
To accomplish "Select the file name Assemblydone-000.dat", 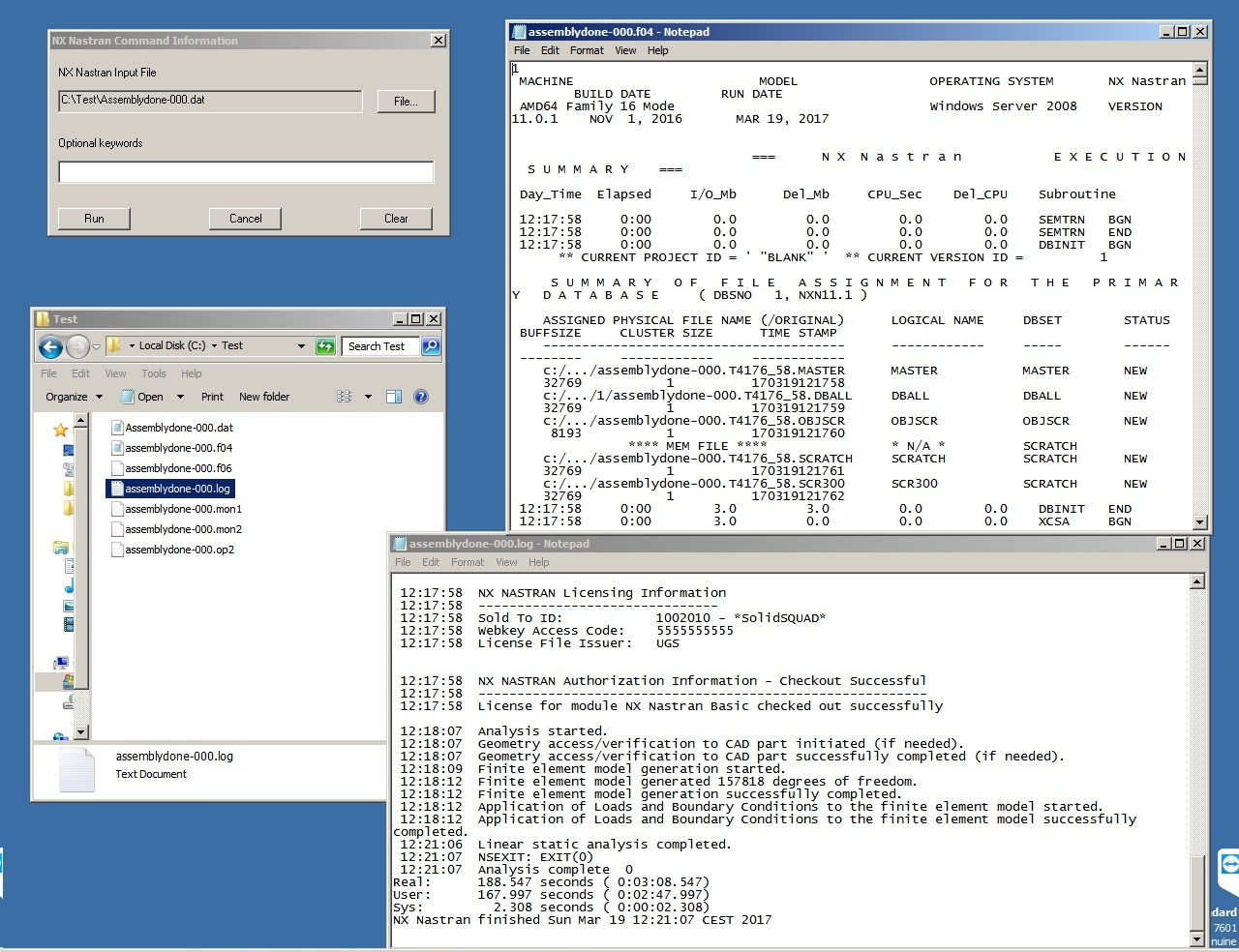I will [x=179, y=428].
